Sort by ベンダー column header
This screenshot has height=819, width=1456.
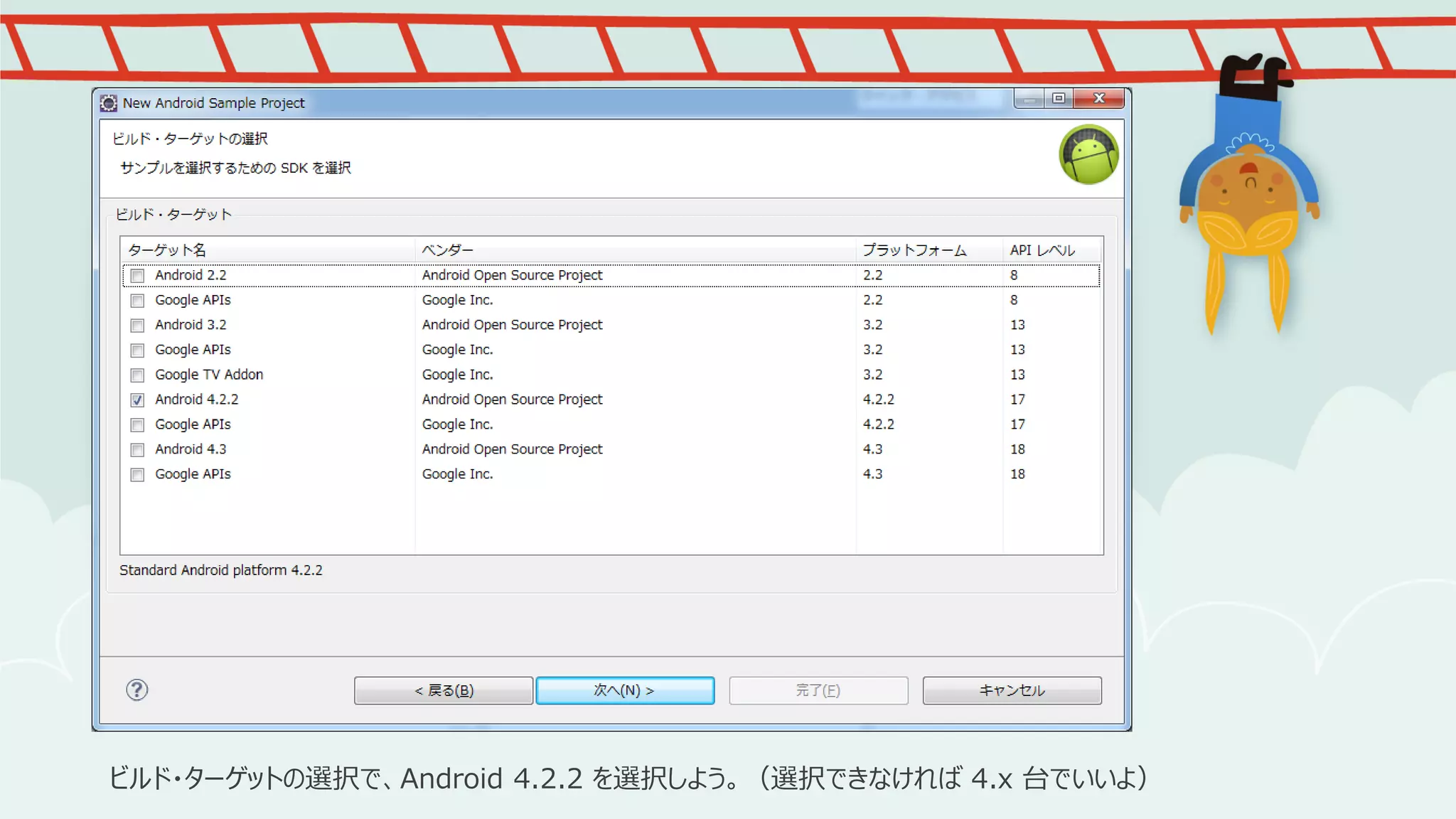point(636,250)
